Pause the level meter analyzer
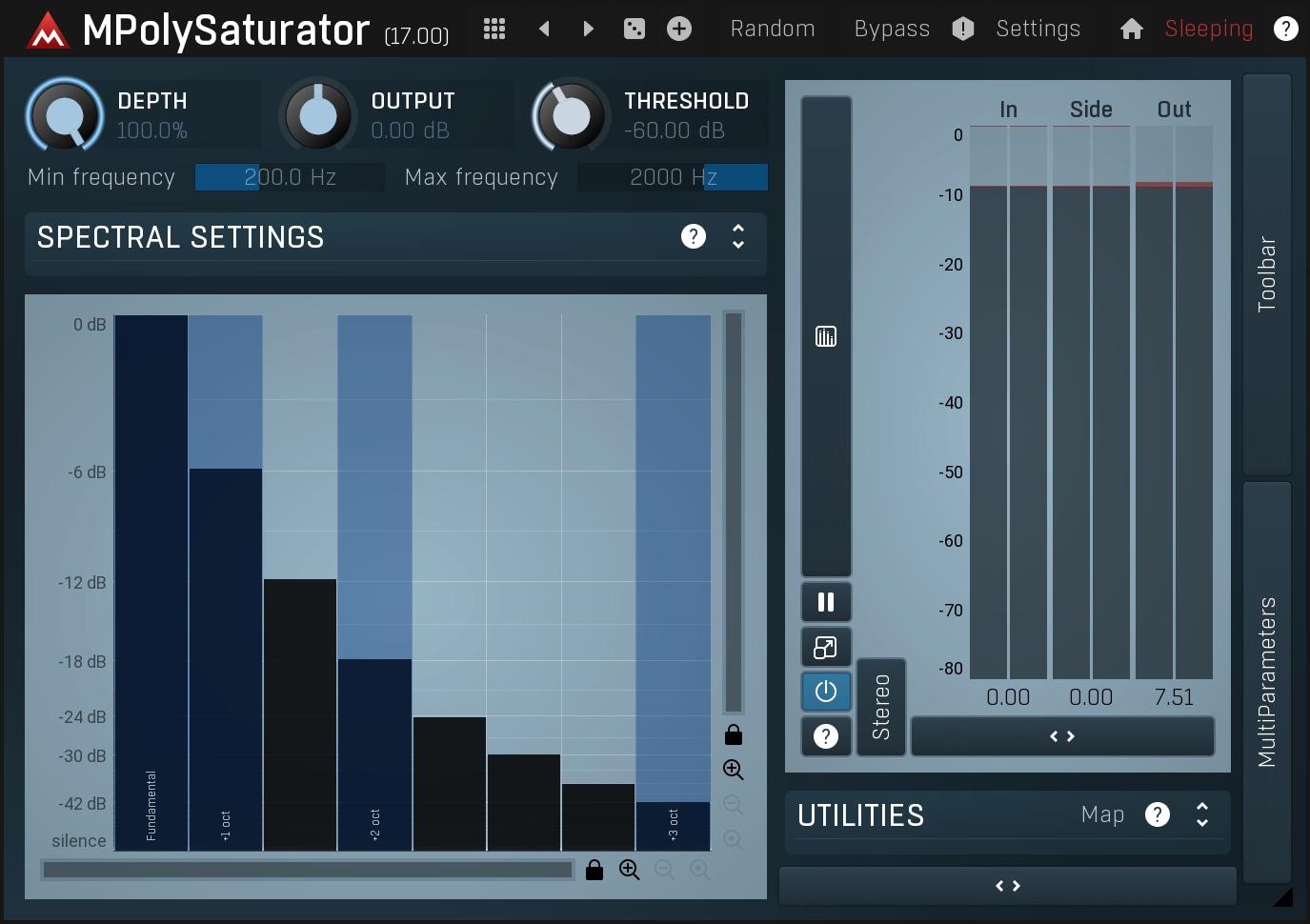Screen dimensions: 1310x924 pyautogui.click(x=825, y=601)
